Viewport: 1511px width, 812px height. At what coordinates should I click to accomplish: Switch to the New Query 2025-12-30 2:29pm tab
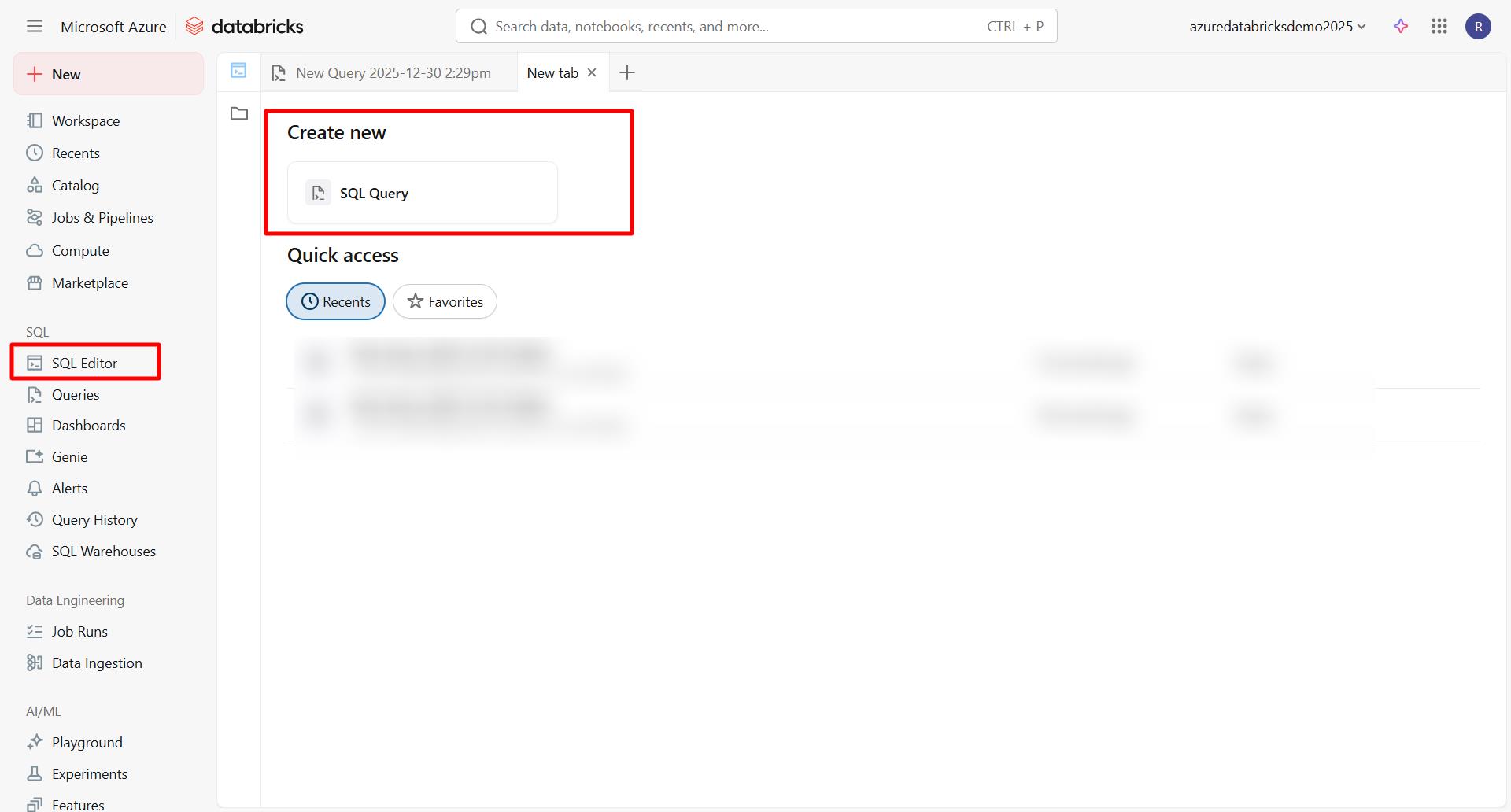382,73
